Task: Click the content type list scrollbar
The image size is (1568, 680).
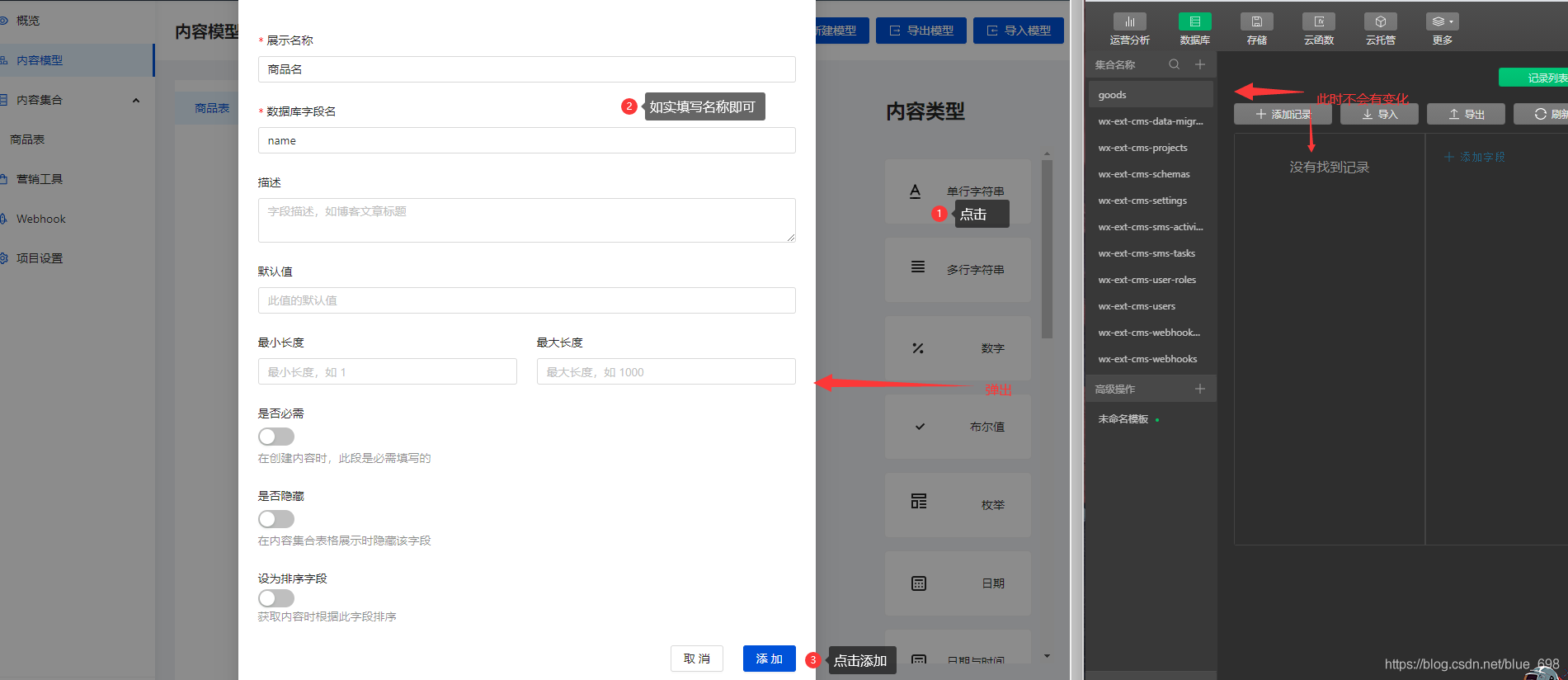Action: (1047, 249)
